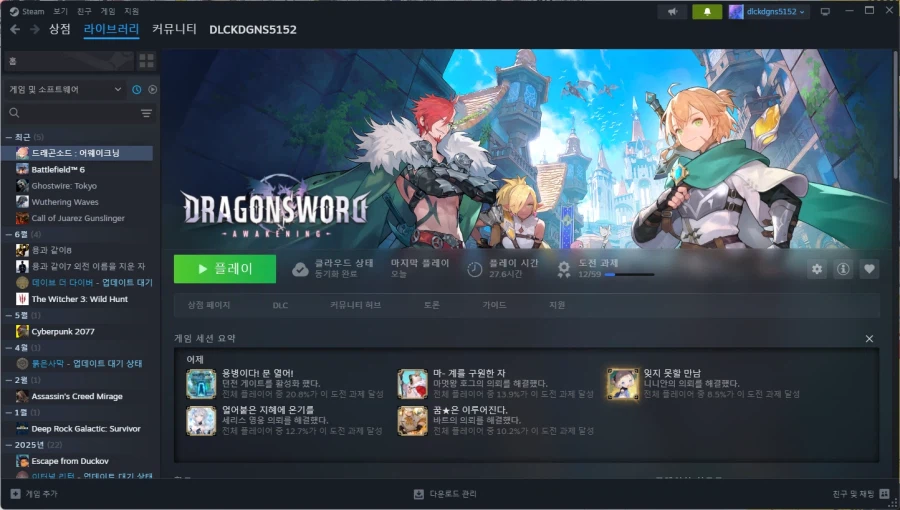Open the 상점 페이지 link
Viewport: 900px width, 510px height.
click(209, 305)
